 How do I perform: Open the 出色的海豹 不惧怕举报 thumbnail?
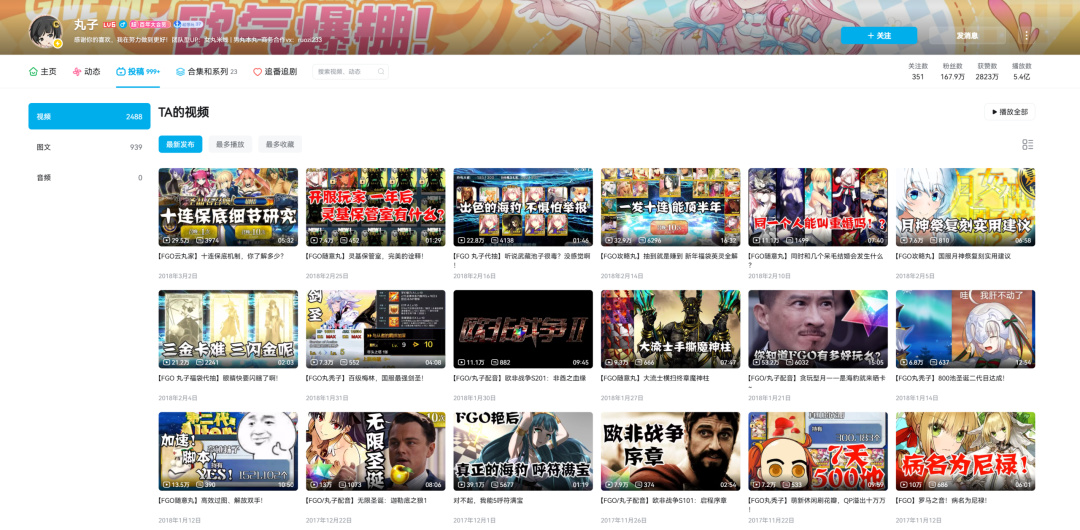(523, 207)
